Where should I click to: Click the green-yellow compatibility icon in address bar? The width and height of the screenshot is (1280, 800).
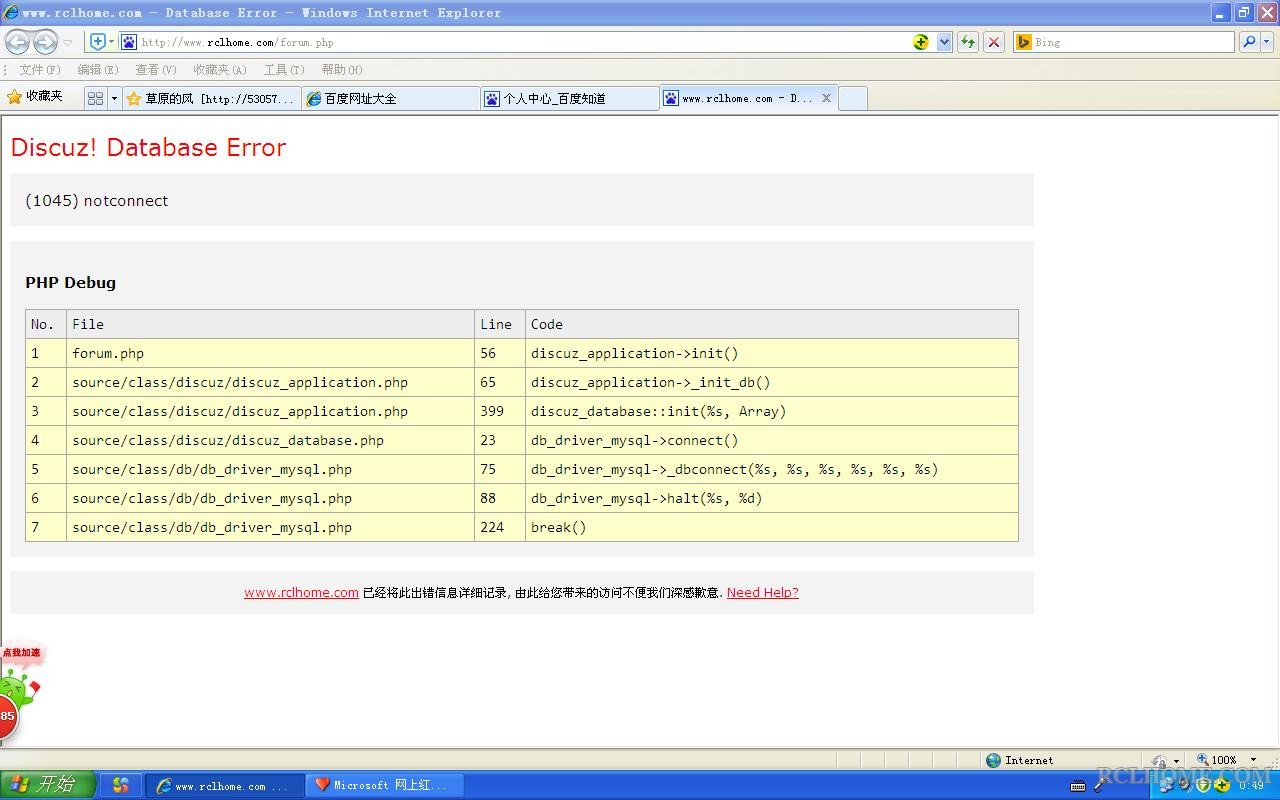(921, 42)
